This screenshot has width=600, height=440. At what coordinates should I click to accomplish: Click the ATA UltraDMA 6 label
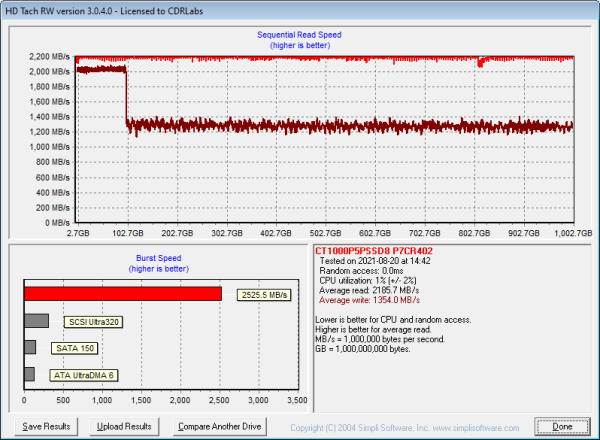point(82,375)
